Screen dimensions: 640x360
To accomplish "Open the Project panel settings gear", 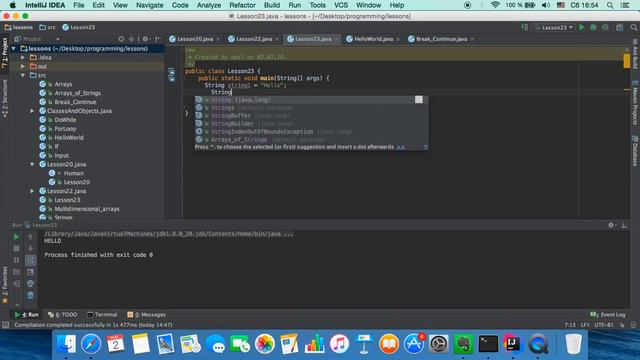I will click(145, 39).
